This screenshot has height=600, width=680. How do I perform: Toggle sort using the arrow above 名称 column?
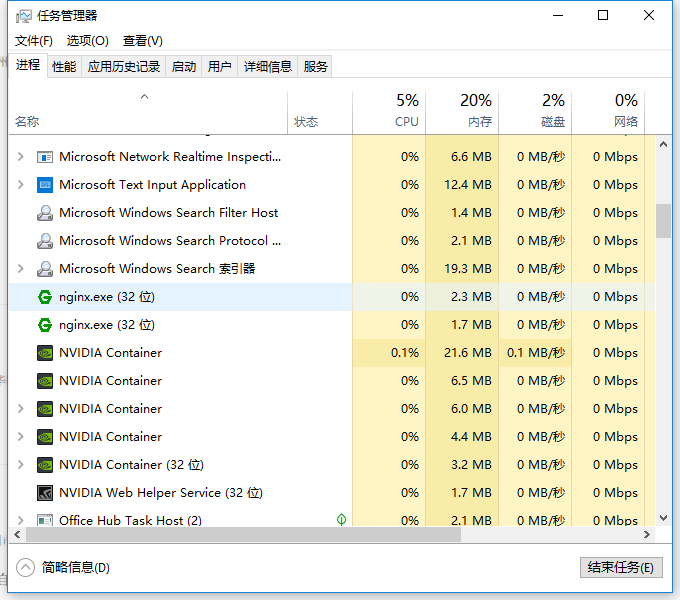click(144, 97)
